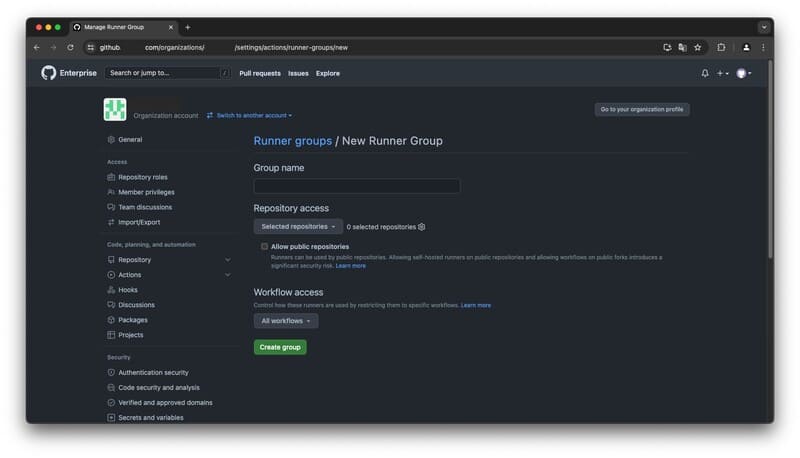
Task: Open Authentication security settings in sidebar
Action: [153, 372]
